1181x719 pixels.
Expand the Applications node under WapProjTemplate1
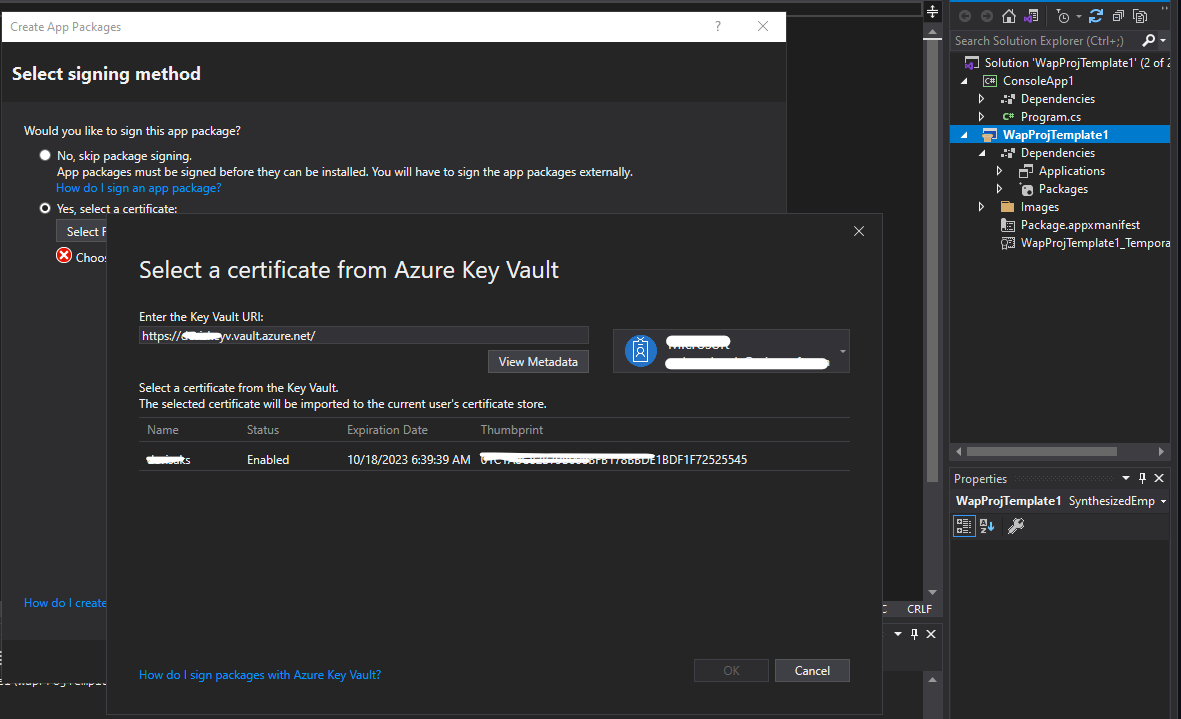click(998, 170)
